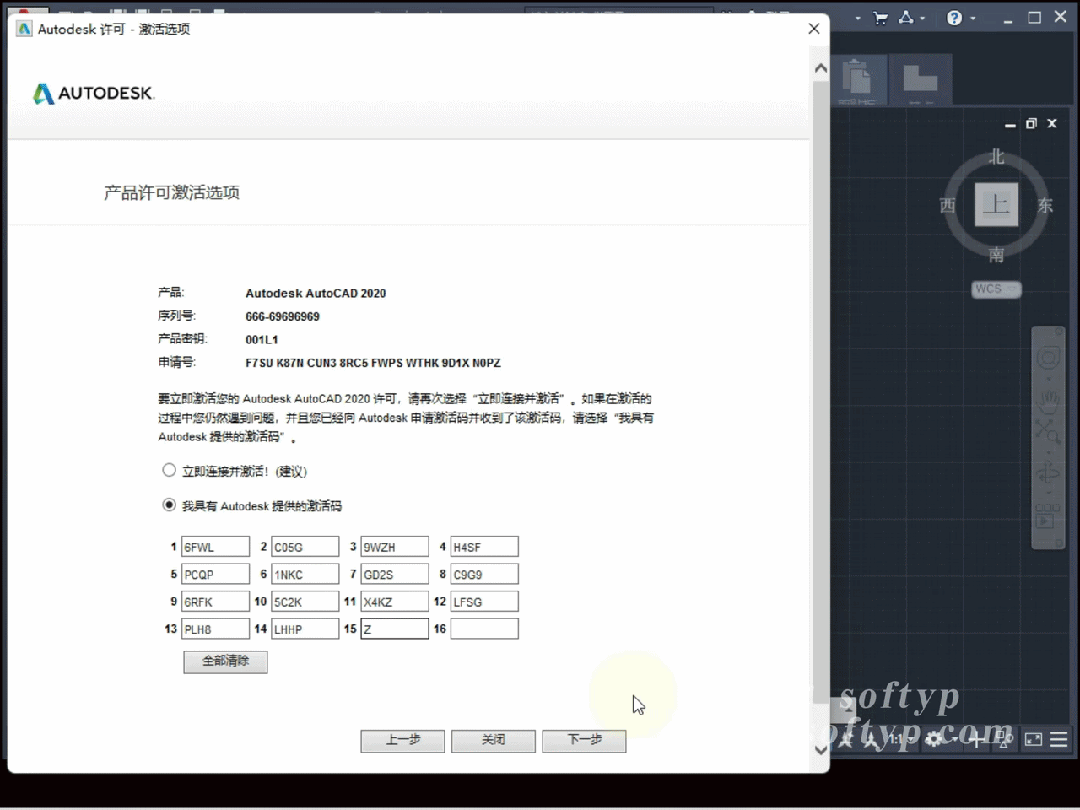
Task: Click activation code field 14 containing LHHP
Action: point(305,629)
